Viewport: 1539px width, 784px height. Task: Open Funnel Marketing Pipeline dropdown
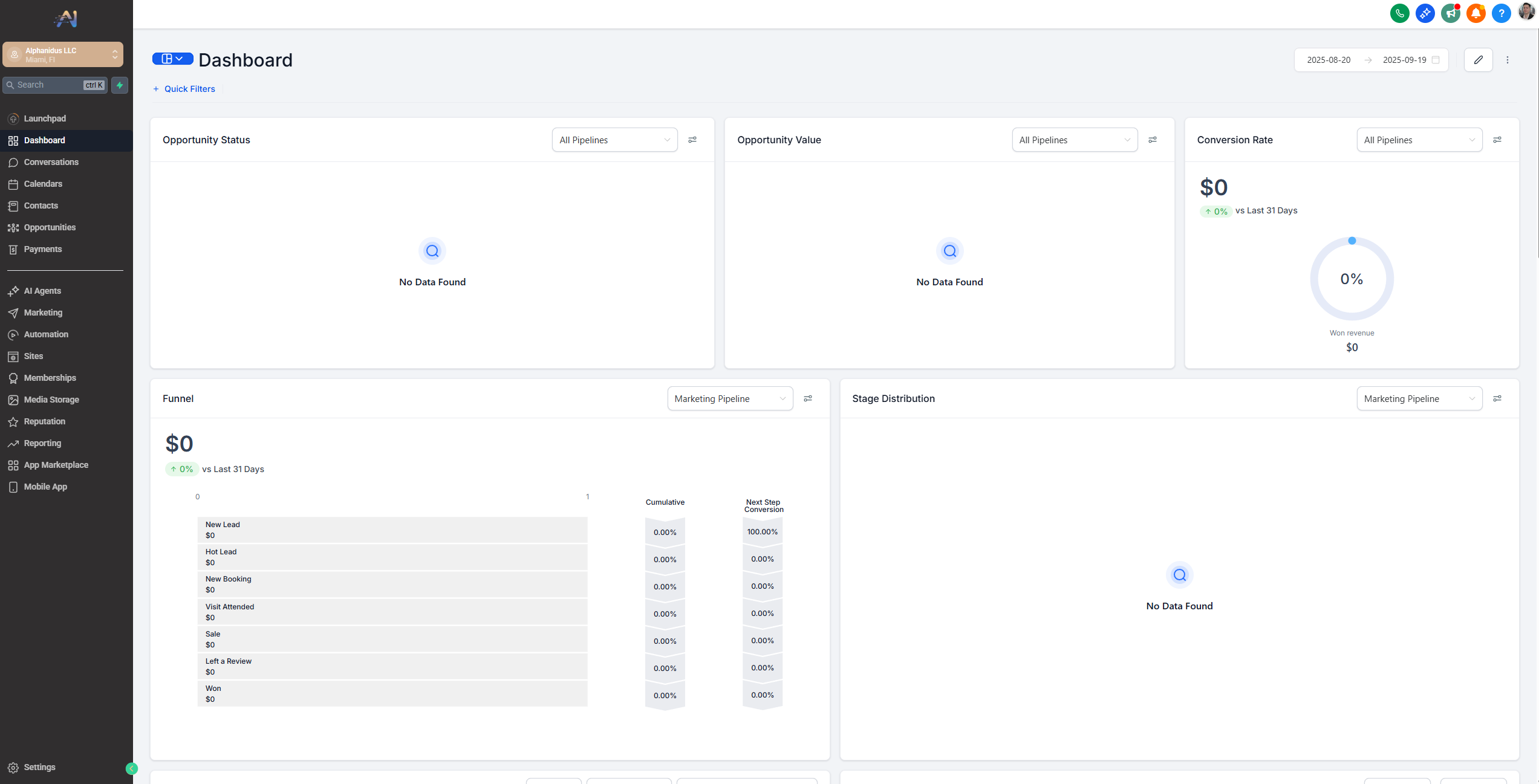[730, 398]
